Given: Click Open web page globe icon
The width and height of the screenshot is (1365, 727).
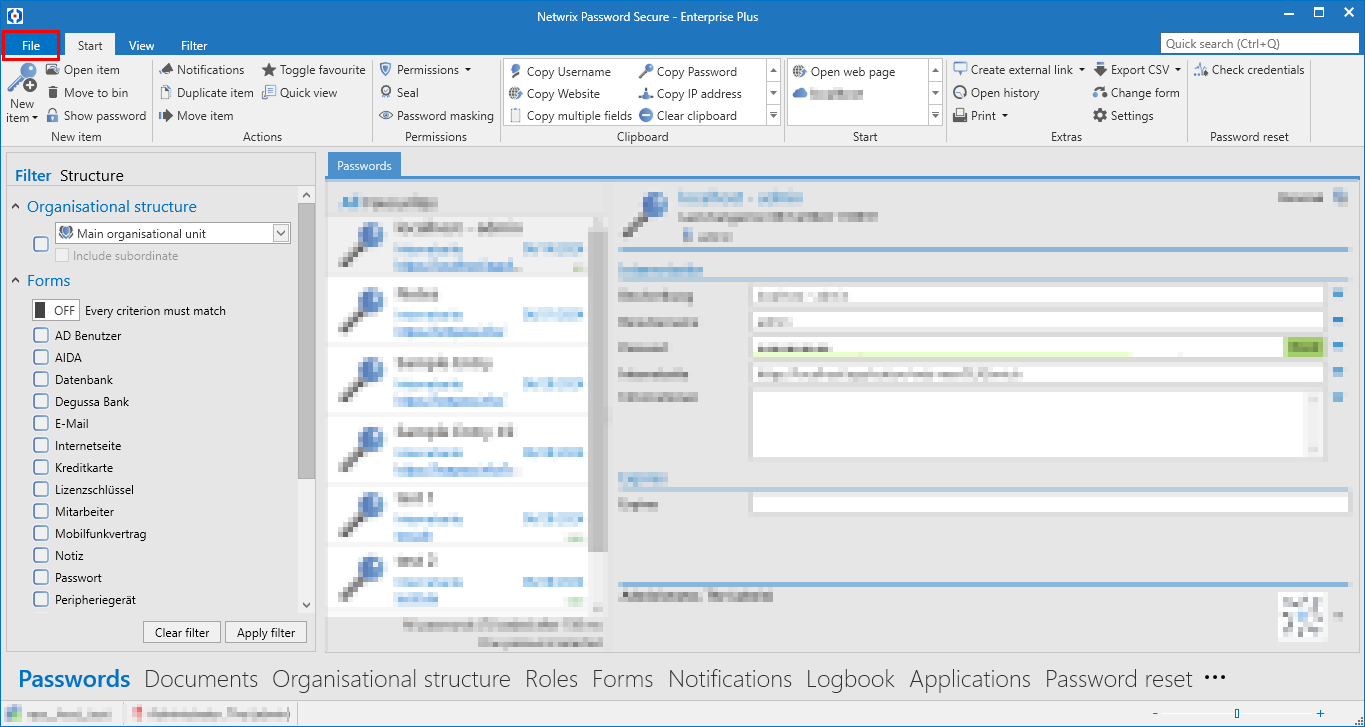Looking at the screenshot, I should click(800, 72).
